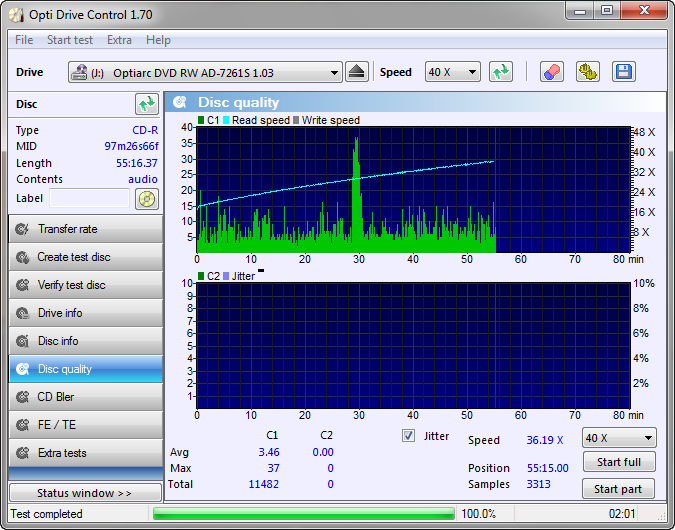Click the C1 Total value 11482
Screen dimensions: 675x530
(x=264, y=484)
